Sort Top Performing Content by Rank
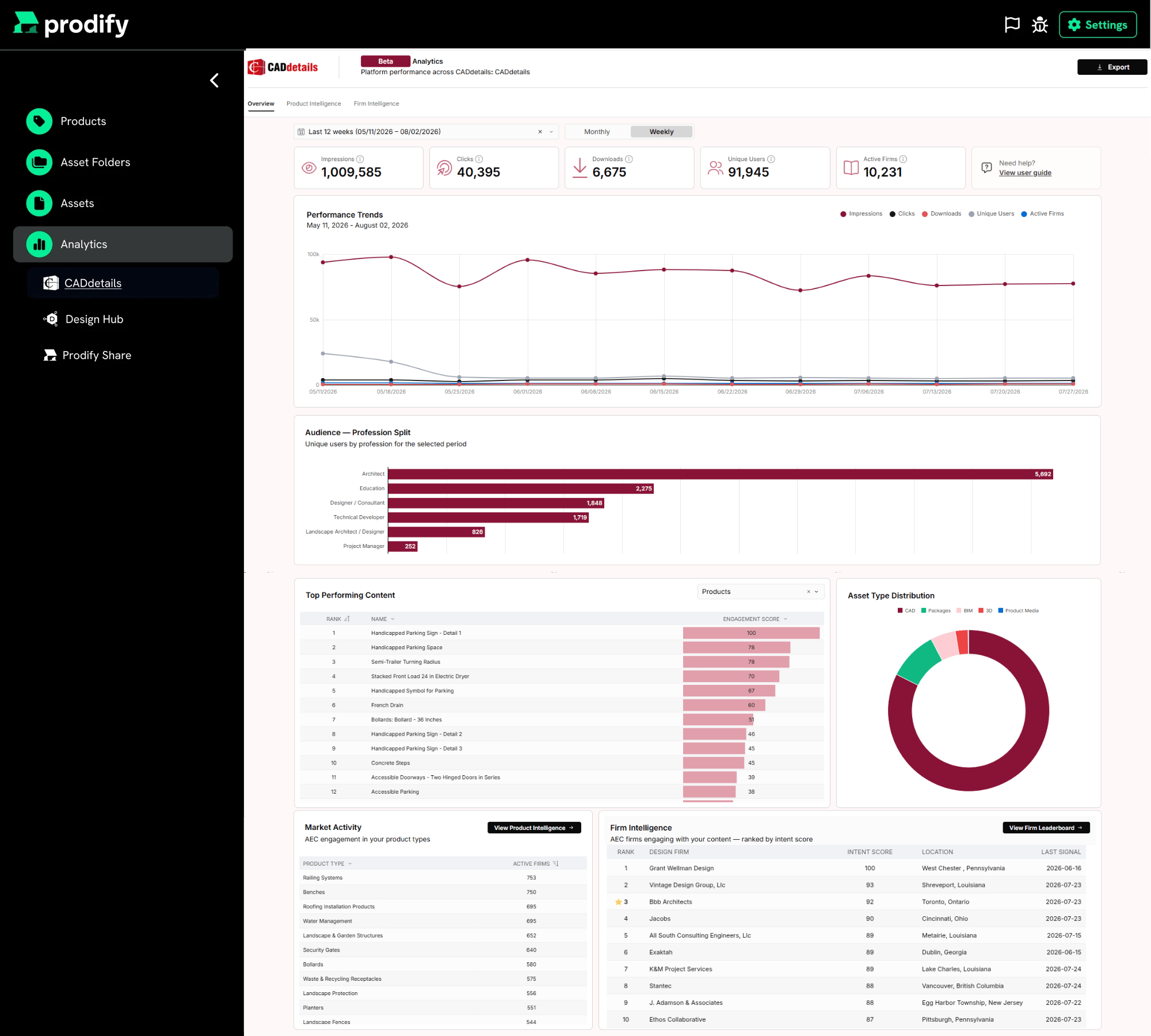This screenshot has height=1036, width=1151. coord(338,619)
